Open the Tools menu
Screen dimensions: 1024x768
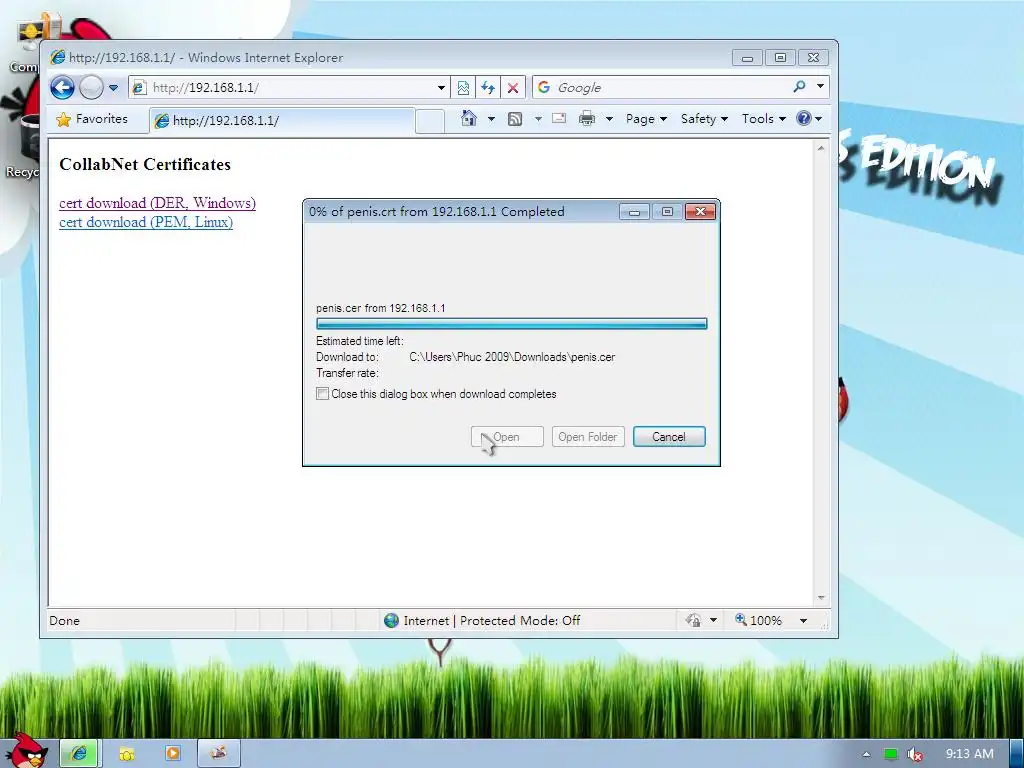[x=763, y=119]
